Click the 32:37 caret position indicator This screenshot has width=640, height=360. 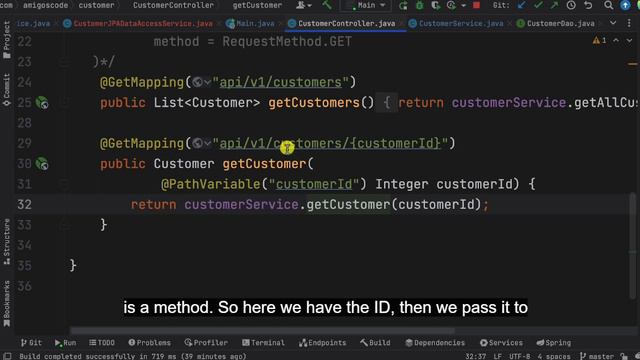coord(476,356)
